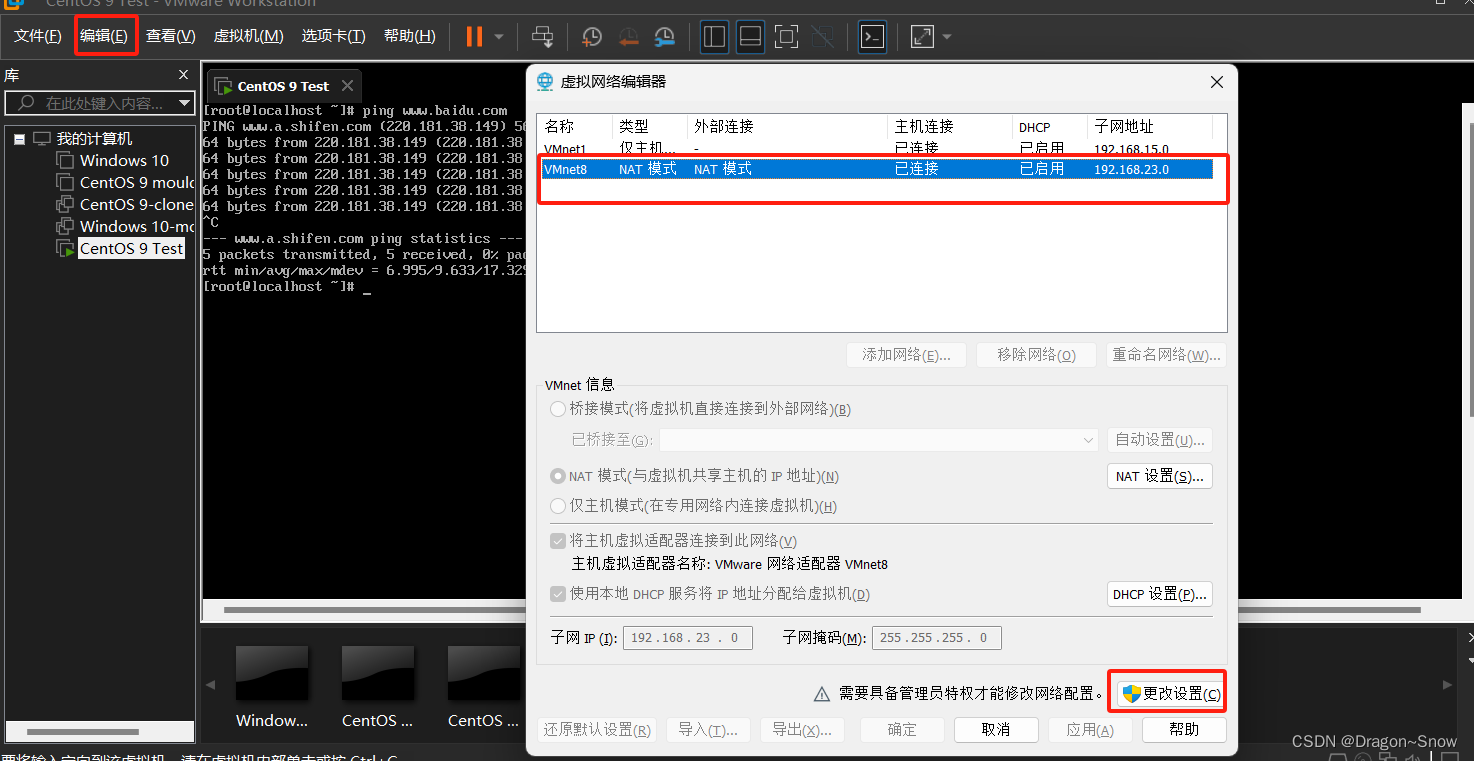The width and height of the screenshot is (1474, 761).
Task: Toggle 使用本地 DHCP 服务 checkbox
Action: 558,594
